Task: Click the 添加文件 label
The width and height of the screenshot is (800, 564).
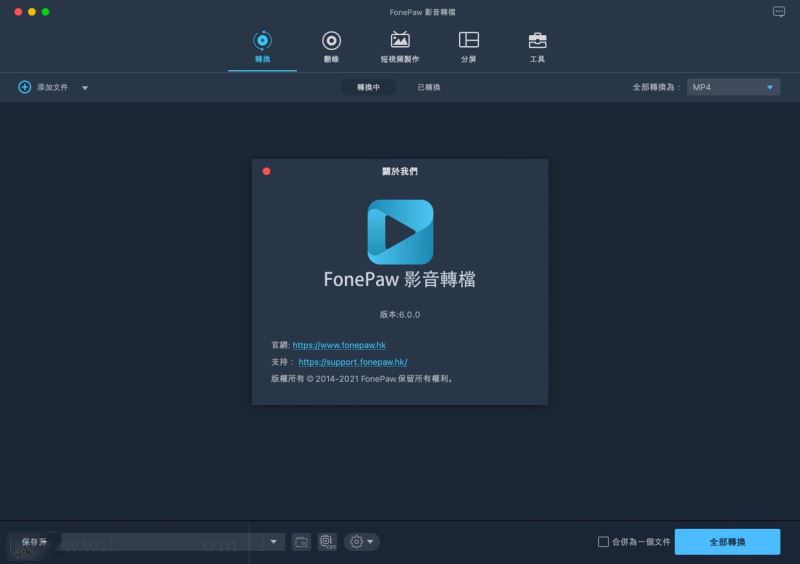Action: click(x=52, y=87)
